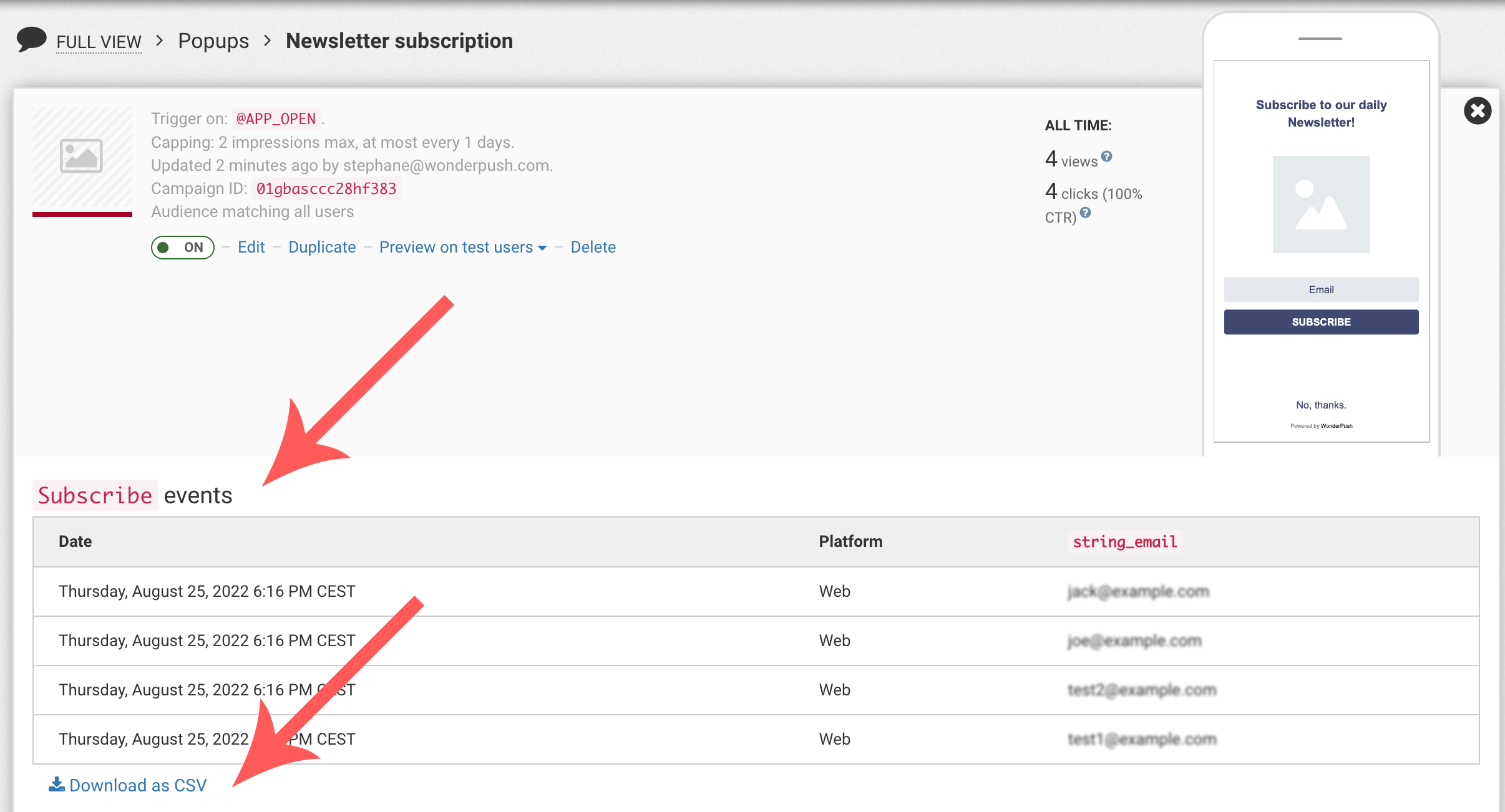The image size is (1505, 812).
Task: Delete the Newsletter subscription campaign
Action: 593,248
